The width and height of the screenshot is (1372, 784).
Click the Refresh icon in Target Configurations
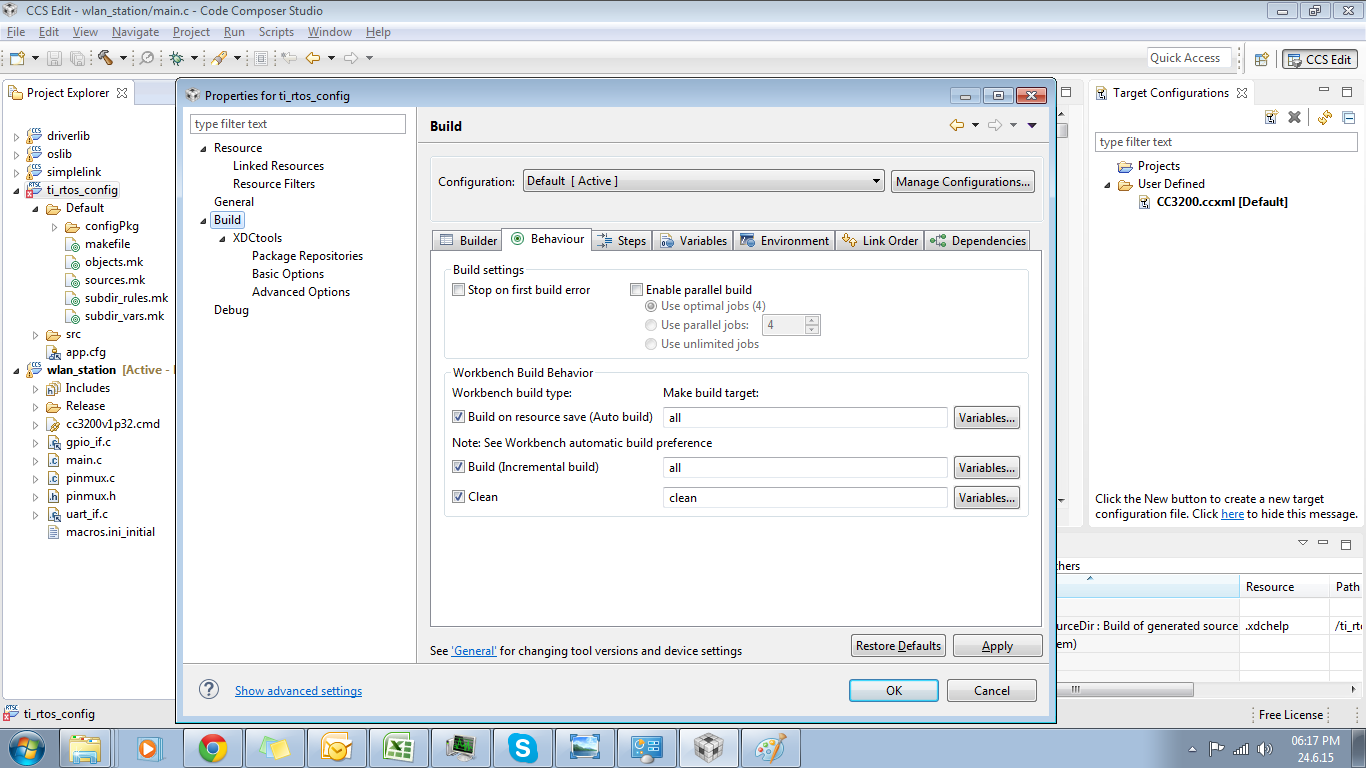[x=1325, y=117]
